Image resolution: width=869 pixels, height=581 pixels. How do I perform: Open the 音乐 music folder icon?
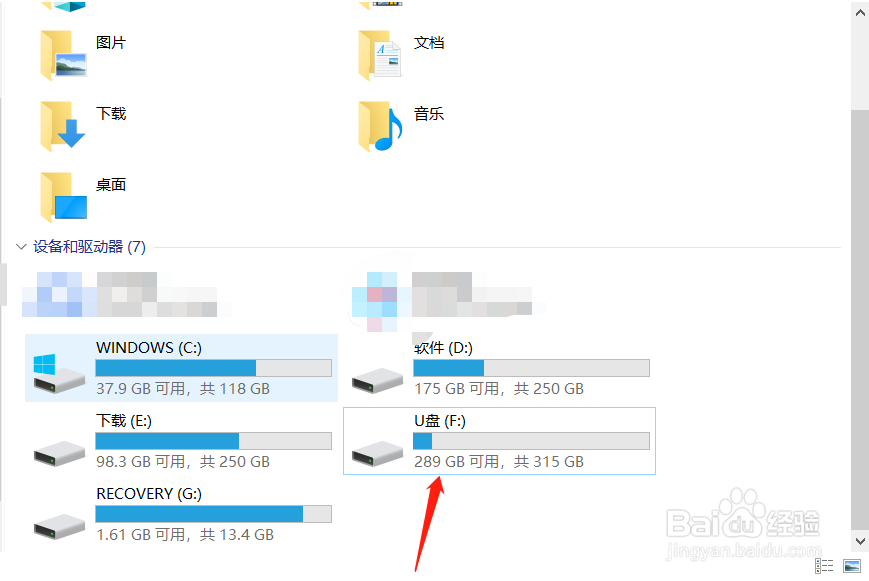(x=380, y=126)
